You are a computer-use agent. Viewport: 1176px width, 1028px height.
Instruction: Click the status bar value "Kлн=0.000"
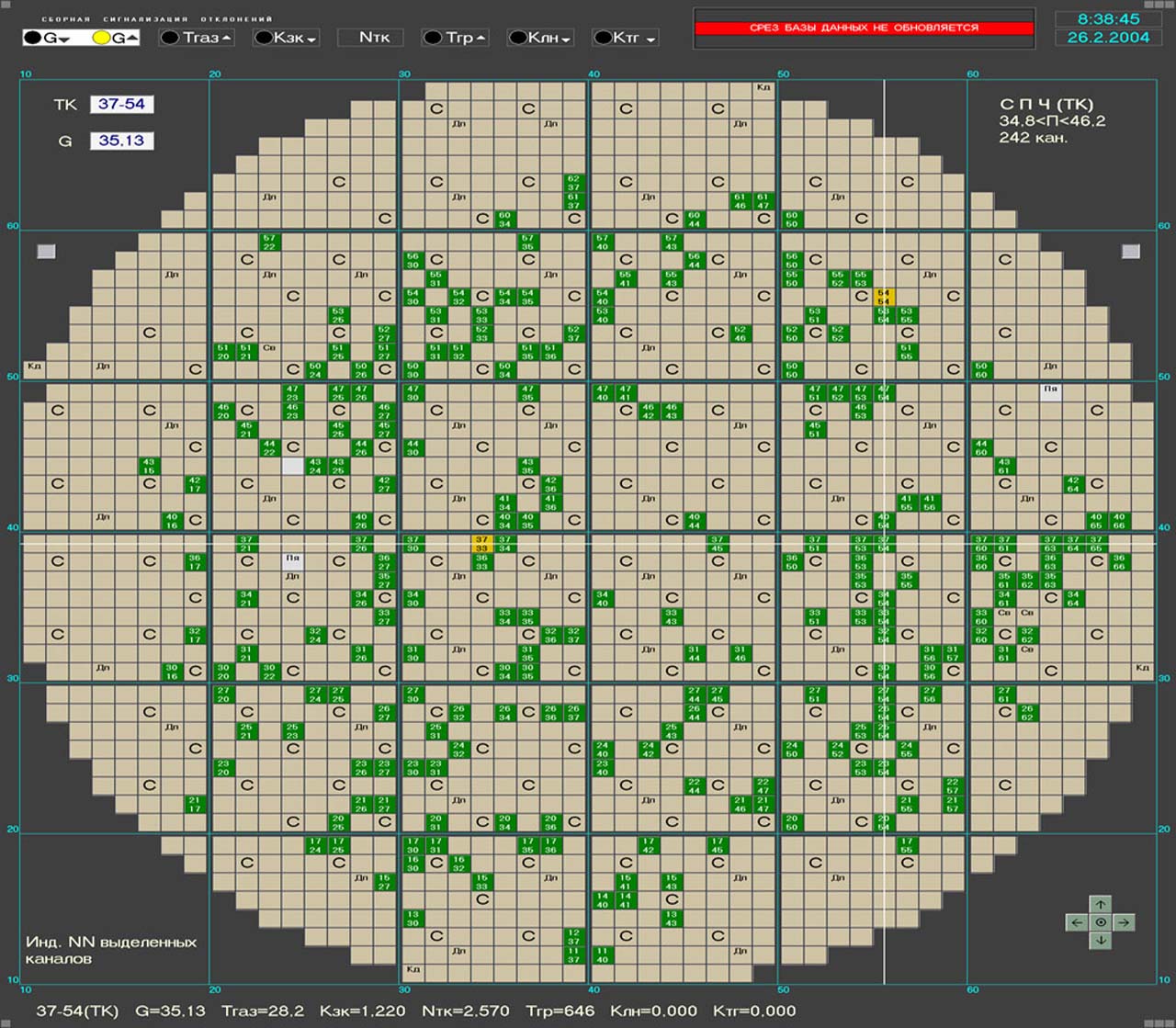point(653,1011)
